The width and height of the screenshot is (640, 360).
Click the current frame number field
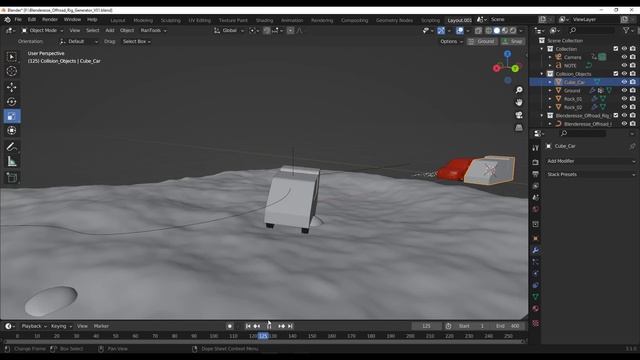click(427, 326)
